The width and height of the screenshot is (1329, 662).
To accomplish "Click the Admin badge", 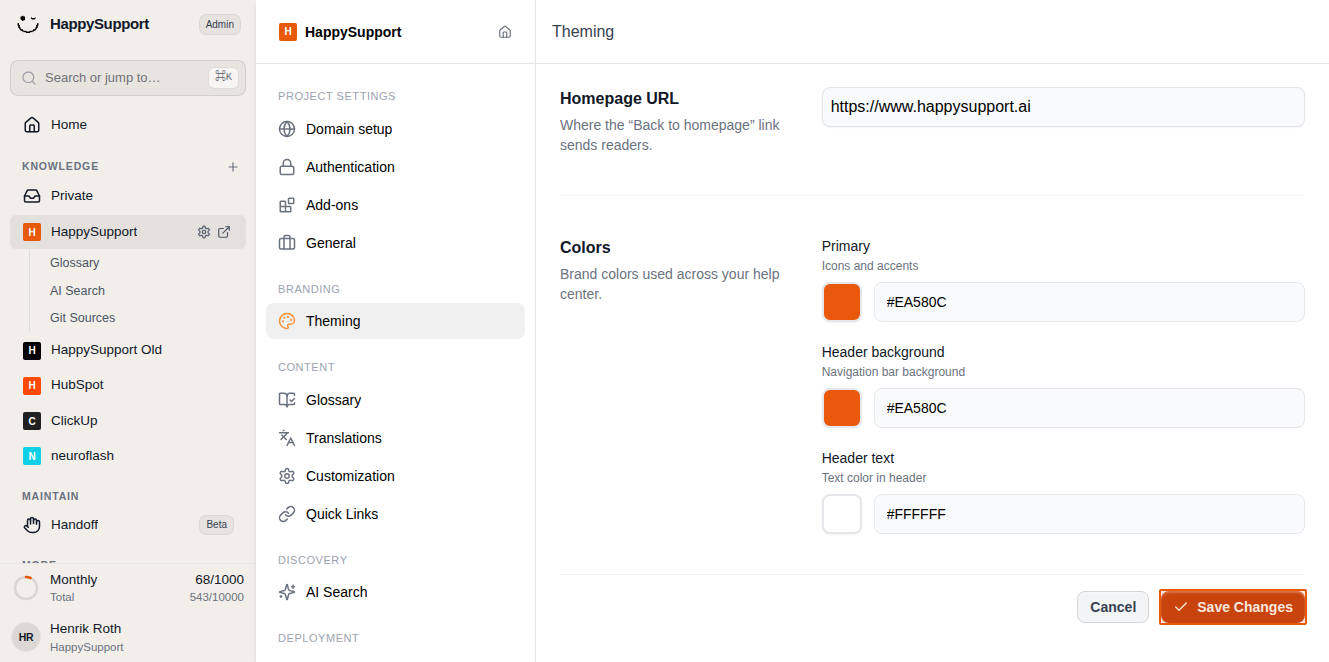I will (x=220, y=24).
